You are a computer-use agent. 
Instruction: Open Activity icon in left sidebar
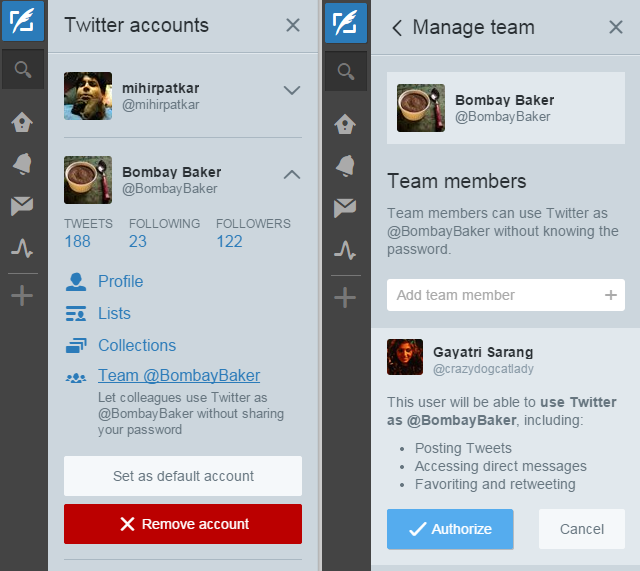[22, 249]
